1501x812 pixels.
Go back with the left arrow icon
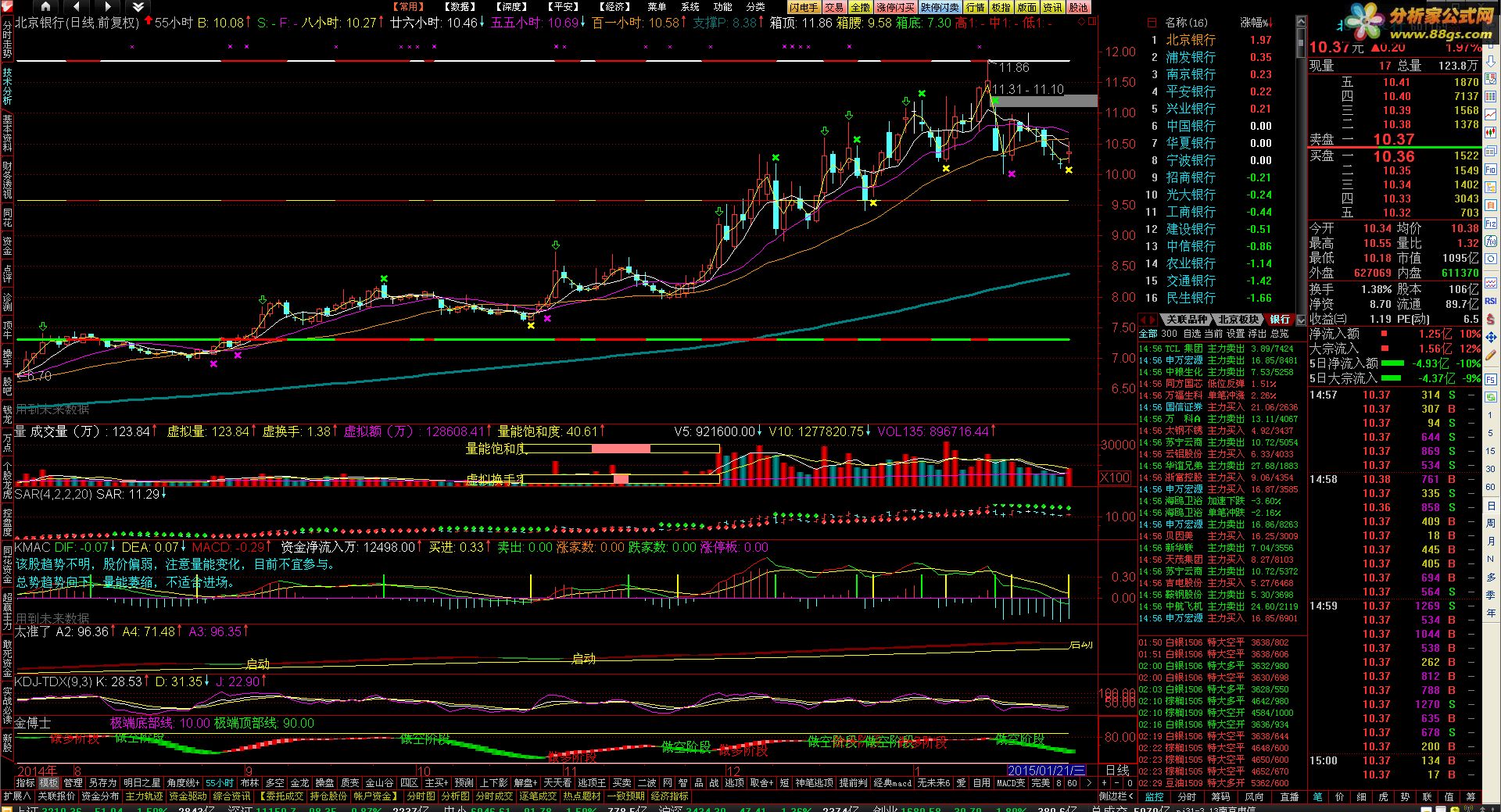tap(77, 7)
